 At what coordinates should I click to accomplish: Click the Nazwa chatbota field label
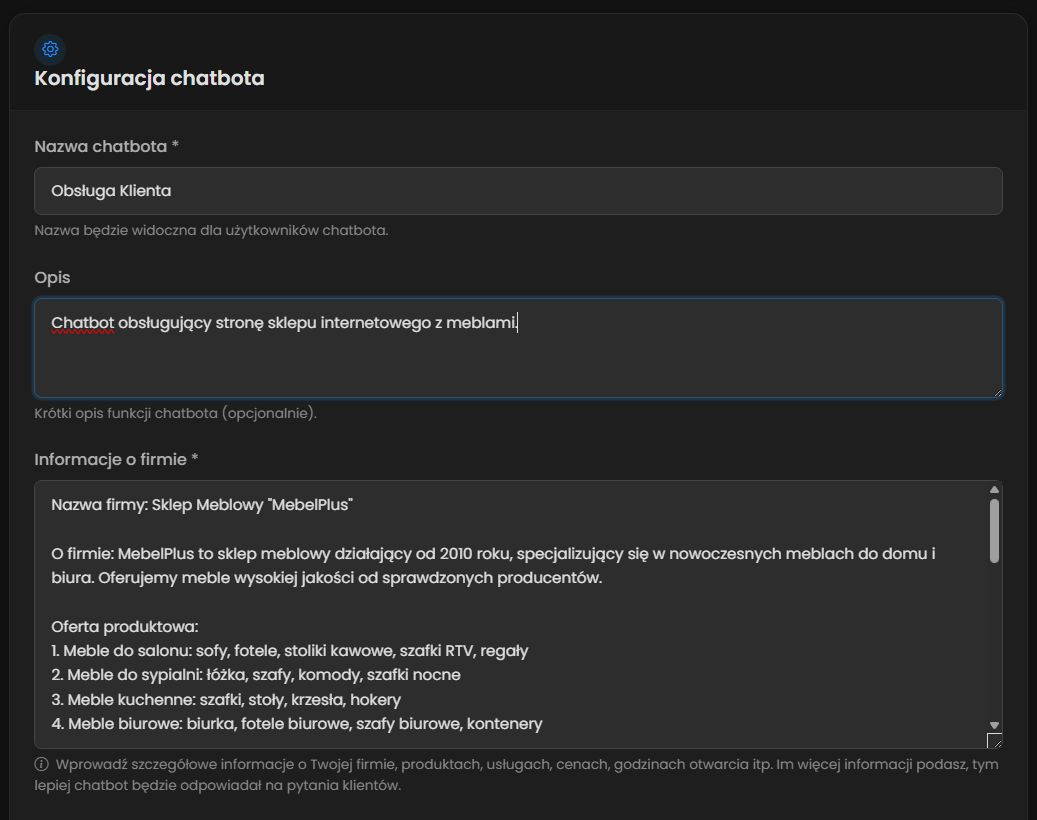(106, 146)
